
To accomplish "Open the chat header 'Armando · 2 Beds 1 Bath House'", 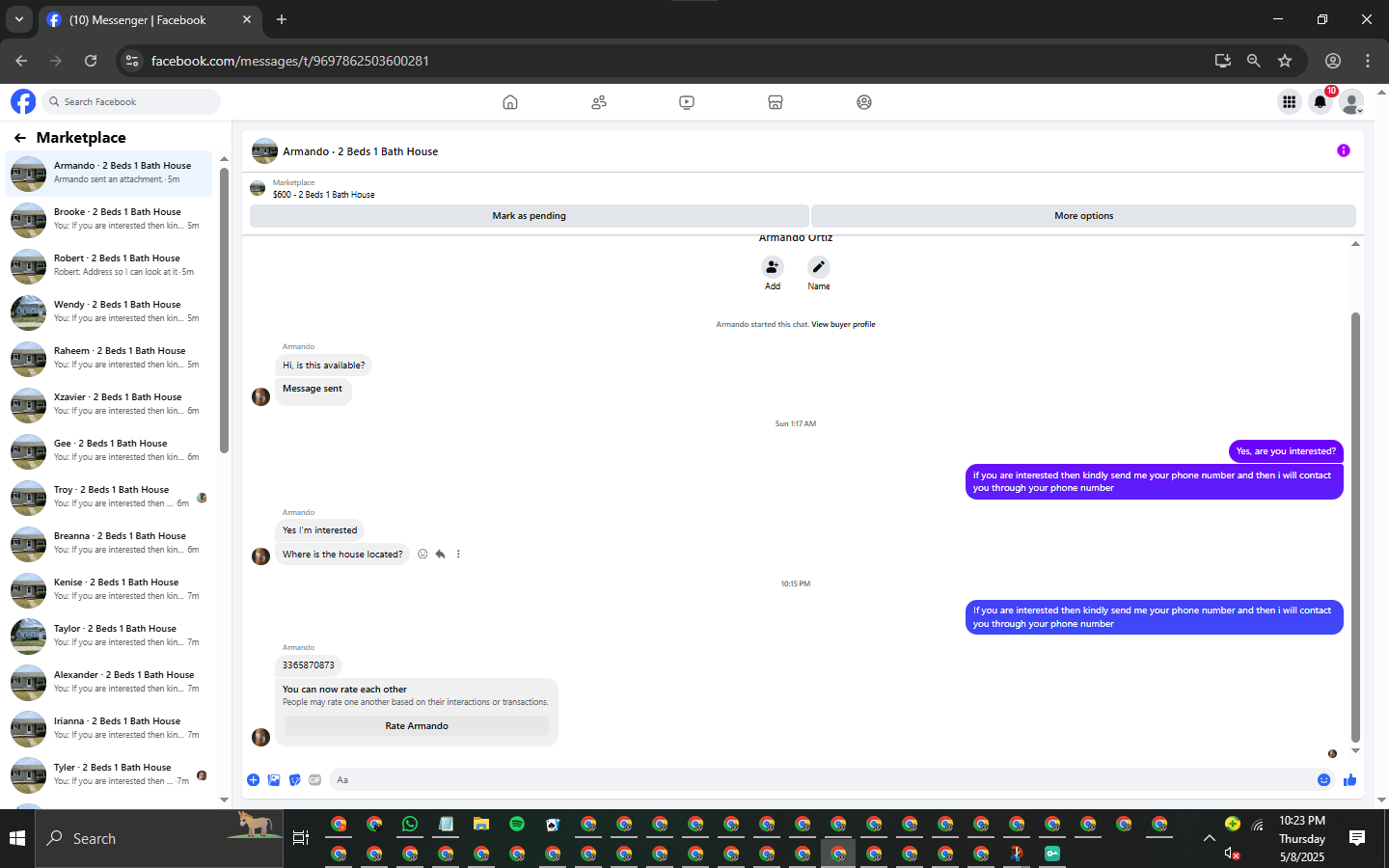I will point(360,151).
